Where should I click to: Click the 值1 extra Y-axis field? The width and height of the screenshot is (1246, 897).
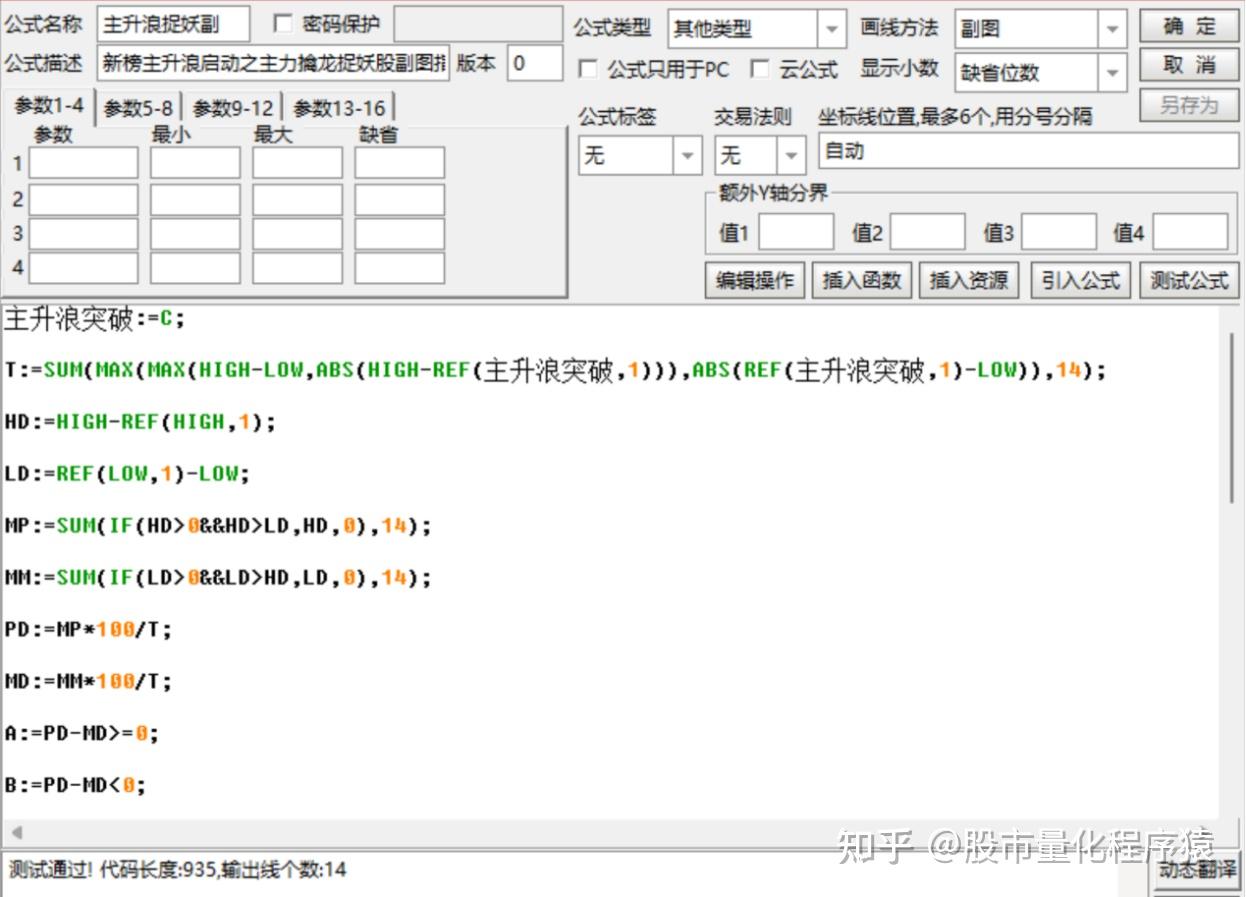click(x=796, y=232)
